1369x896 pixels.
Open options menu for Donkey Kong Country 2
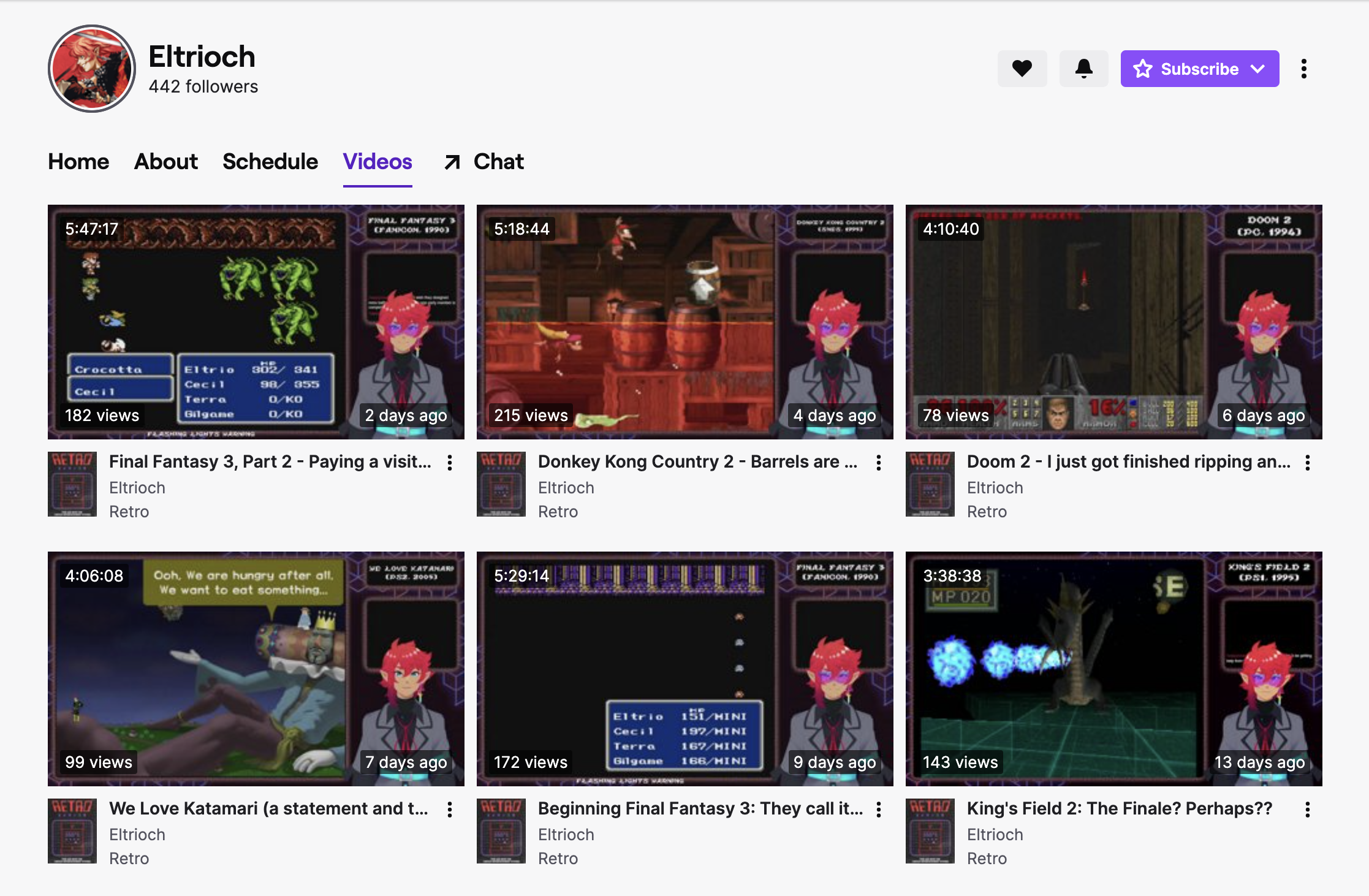[x=879, y=463]
